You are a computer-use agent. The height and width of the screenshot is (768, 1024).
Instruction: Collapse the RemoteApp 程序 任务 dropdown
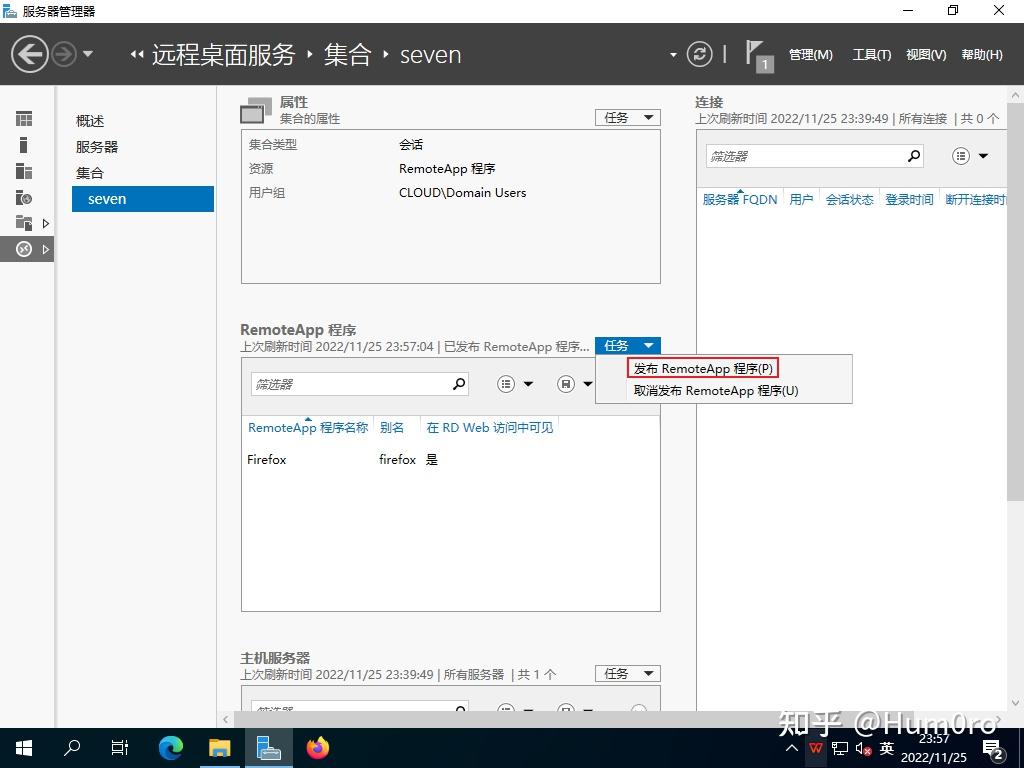coord(628,345)
